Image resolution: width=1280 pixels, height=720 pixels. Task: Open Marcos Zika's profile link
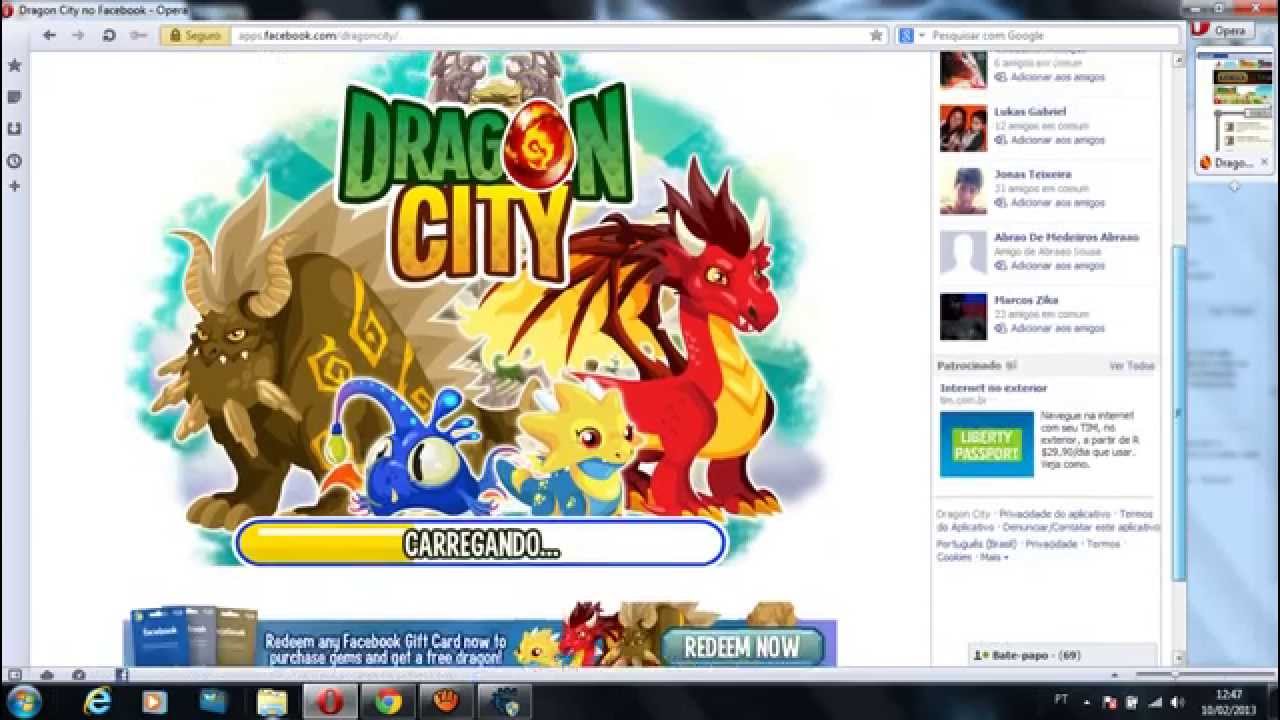point(1026,300)
